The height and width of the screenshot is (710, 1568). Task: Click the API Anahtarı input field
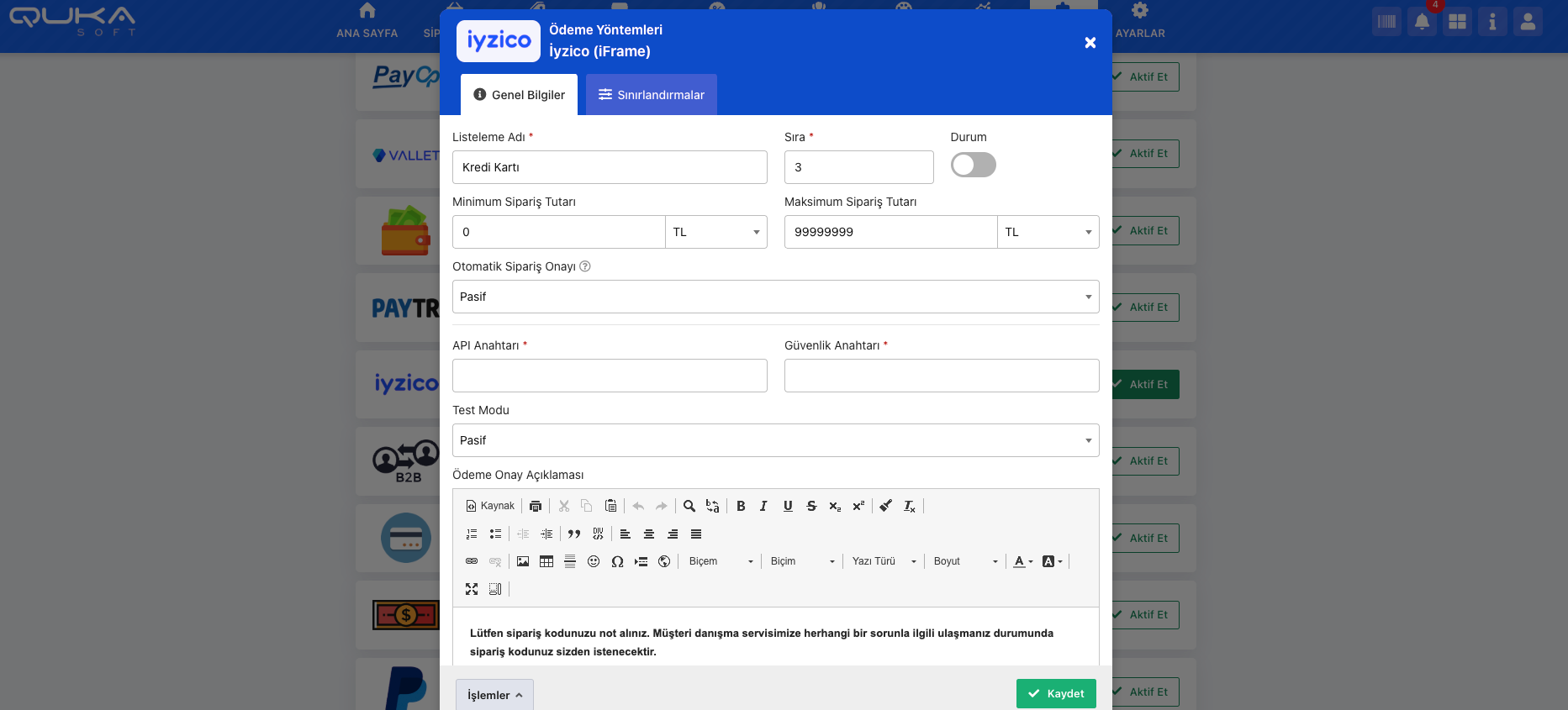click(x=610, y=376)
